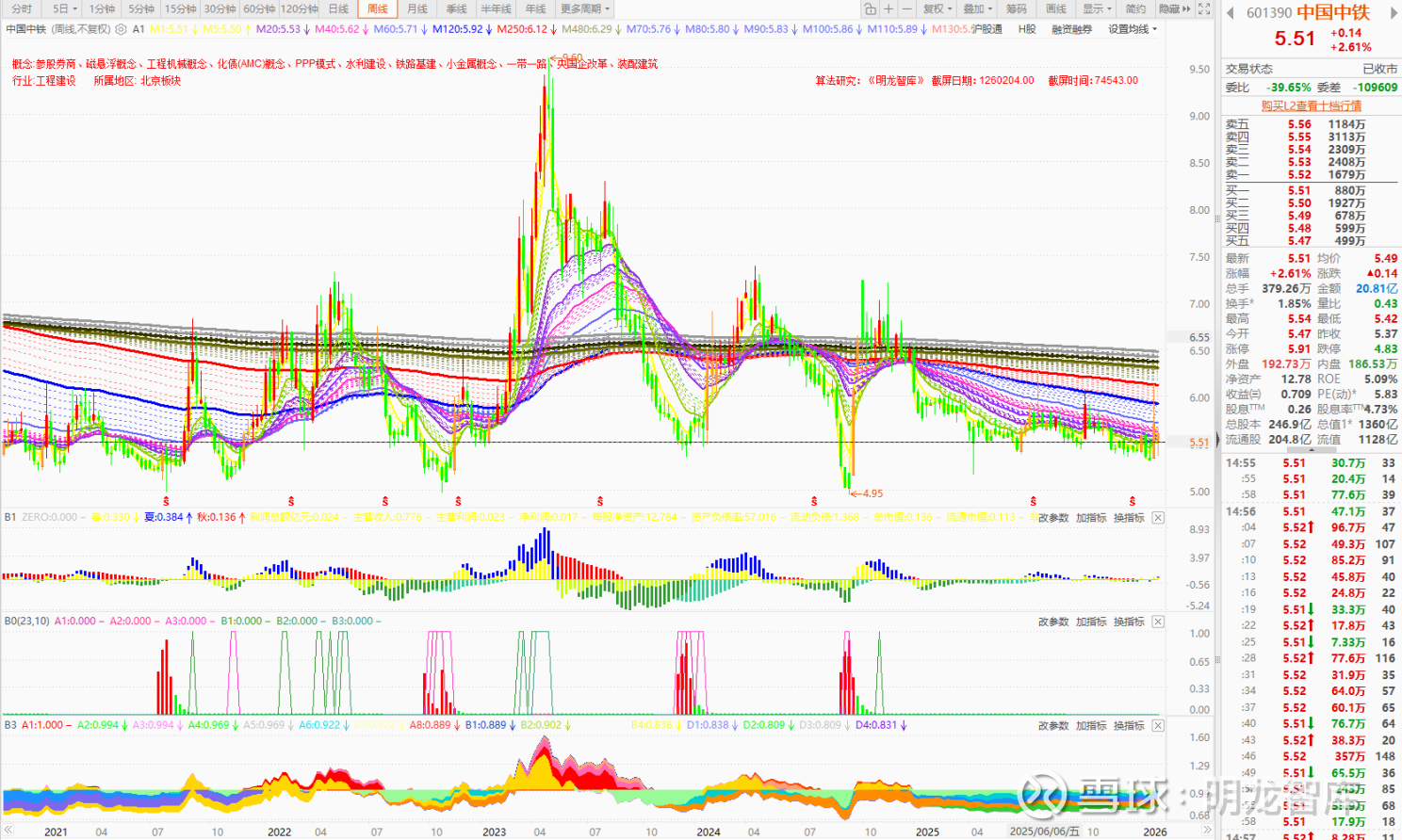Open the 购买L2查看十档行情 link

pos(1312,105)
